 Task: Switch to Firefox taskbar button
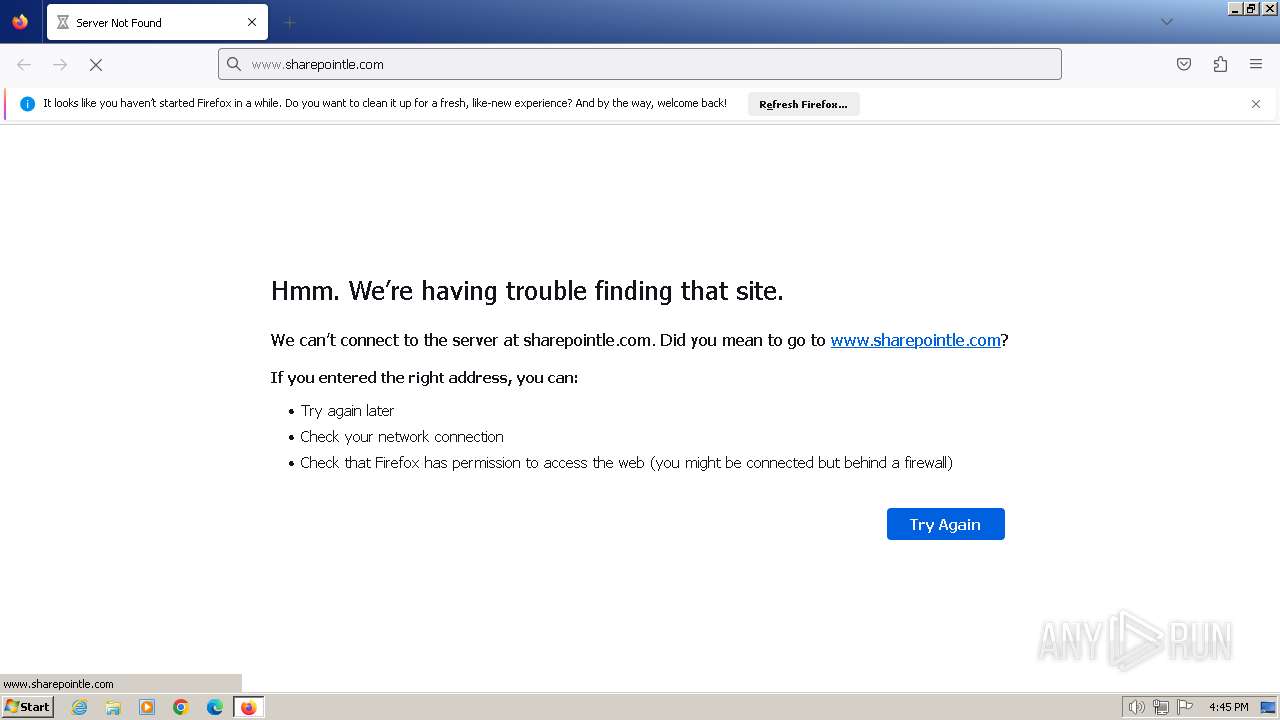coord(249,707)
